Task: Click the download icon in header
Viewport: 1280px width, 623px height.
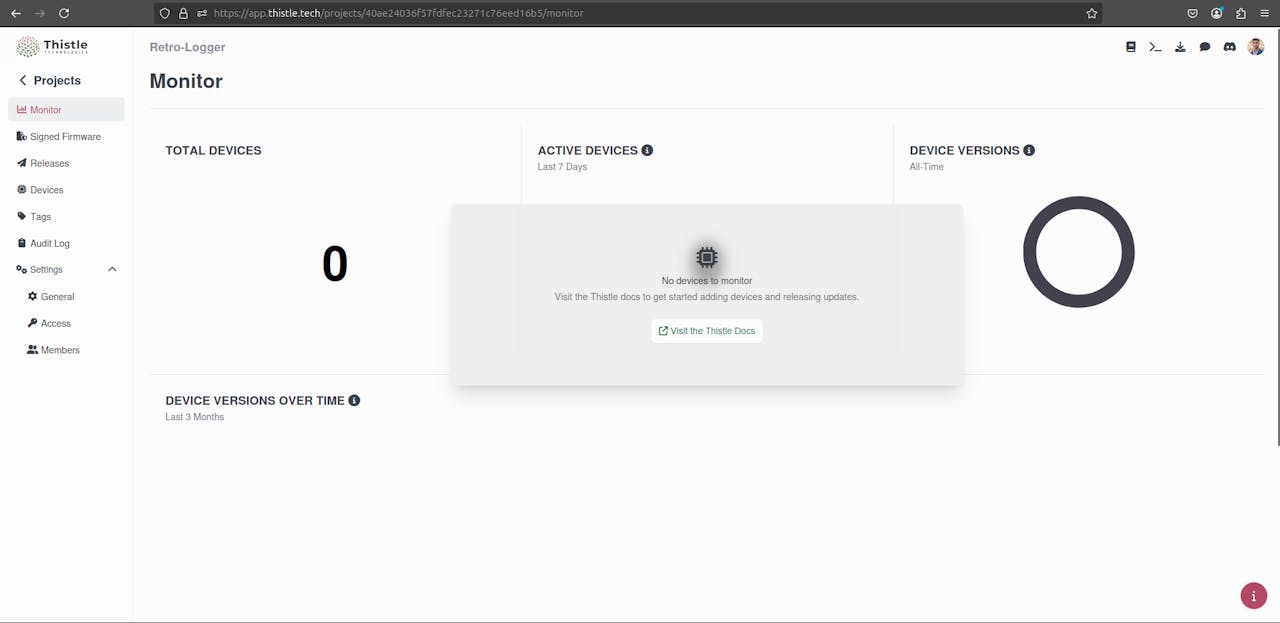Action: (x=1180, y=47)
